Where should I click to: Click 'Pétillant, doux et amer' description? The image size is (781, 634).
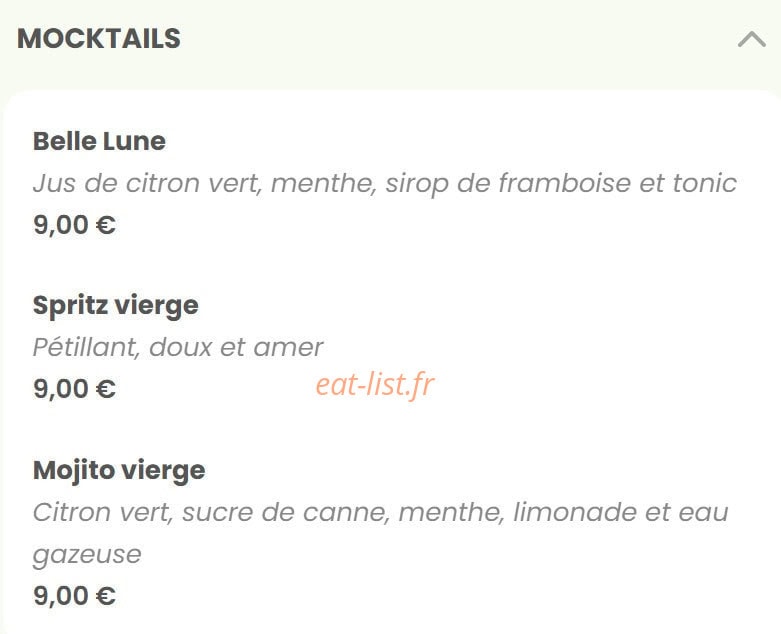[x=178, y=347]
